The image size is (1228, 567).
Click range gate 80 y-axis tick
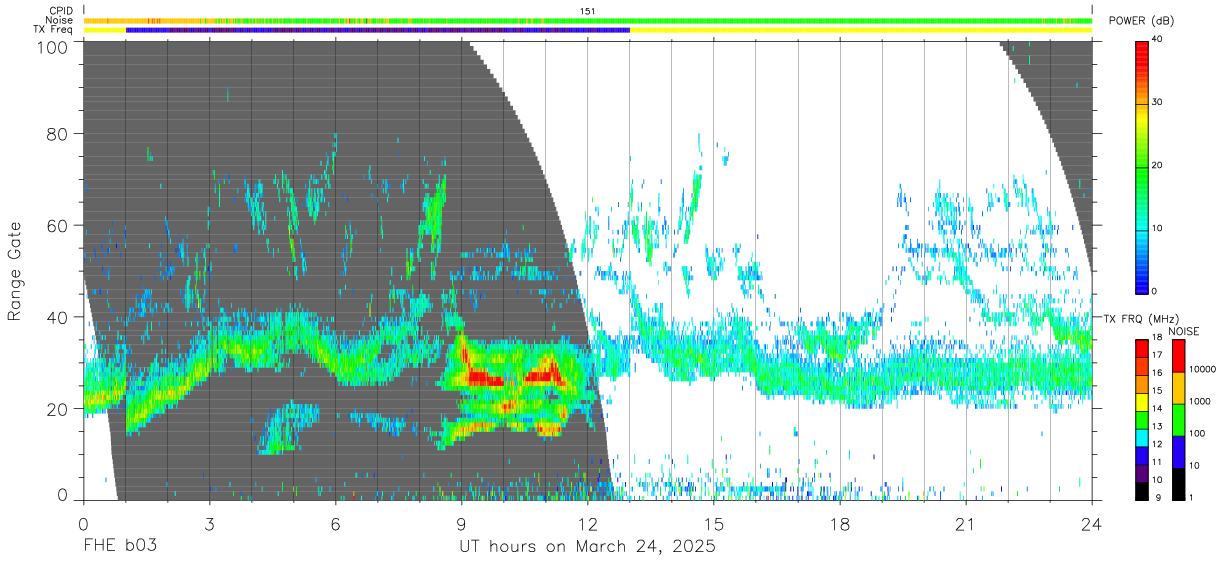point(58,133)
